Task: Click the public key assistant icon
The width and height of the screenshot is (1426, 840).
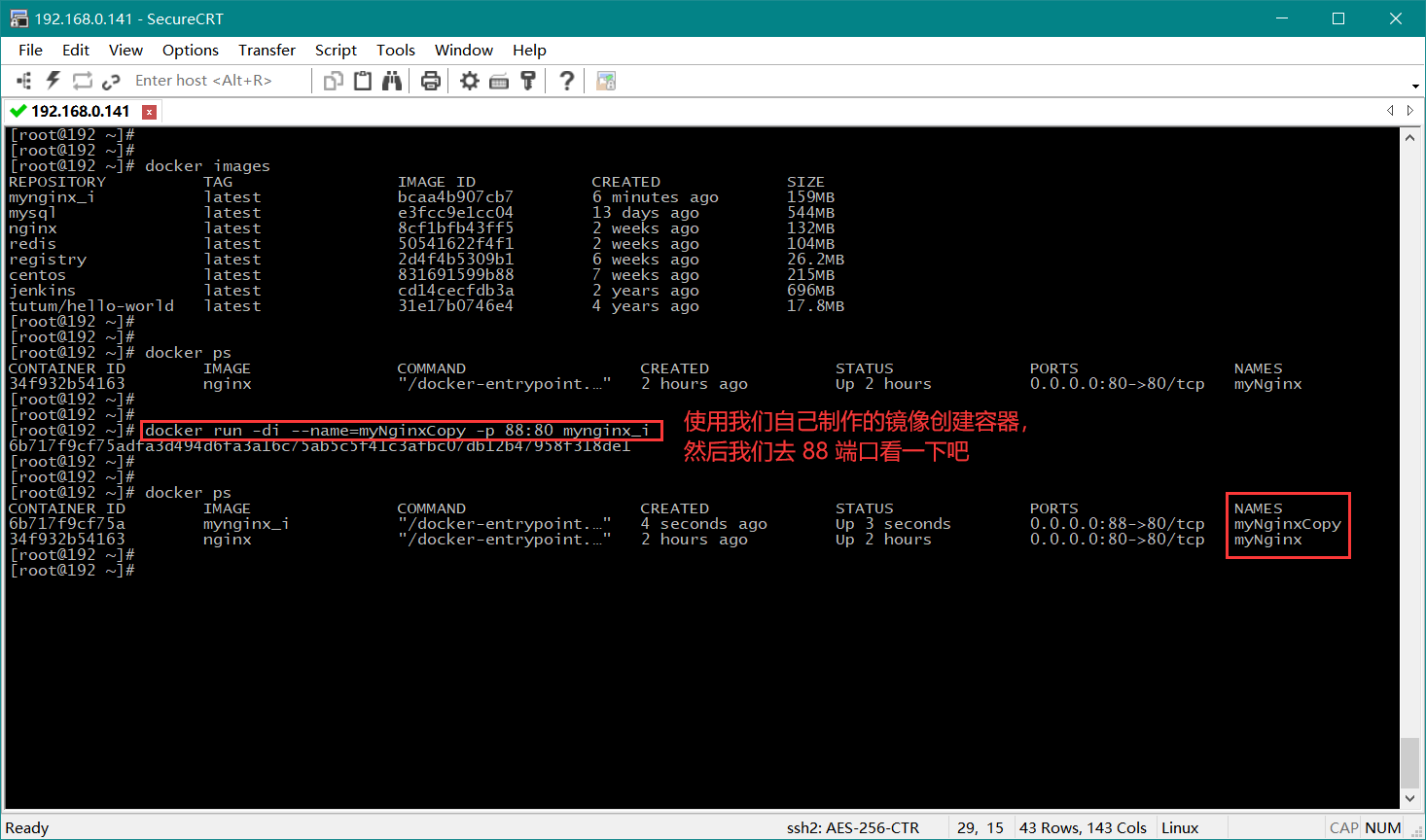Action: pos(528,81)
